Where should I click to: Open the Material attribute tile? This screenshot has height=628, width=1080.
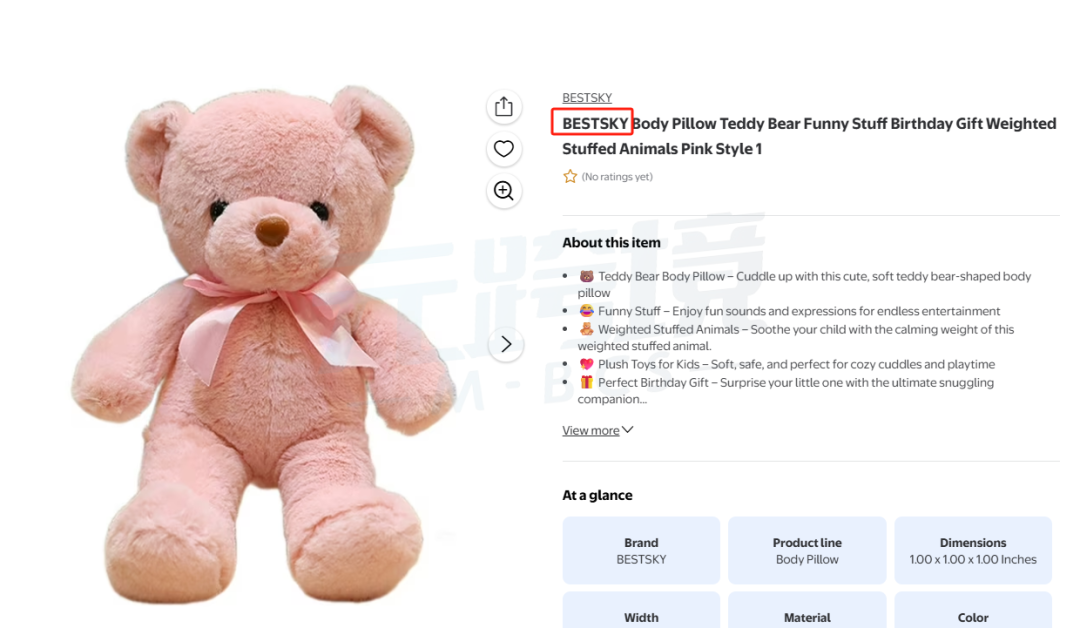(x=807, y=610)
